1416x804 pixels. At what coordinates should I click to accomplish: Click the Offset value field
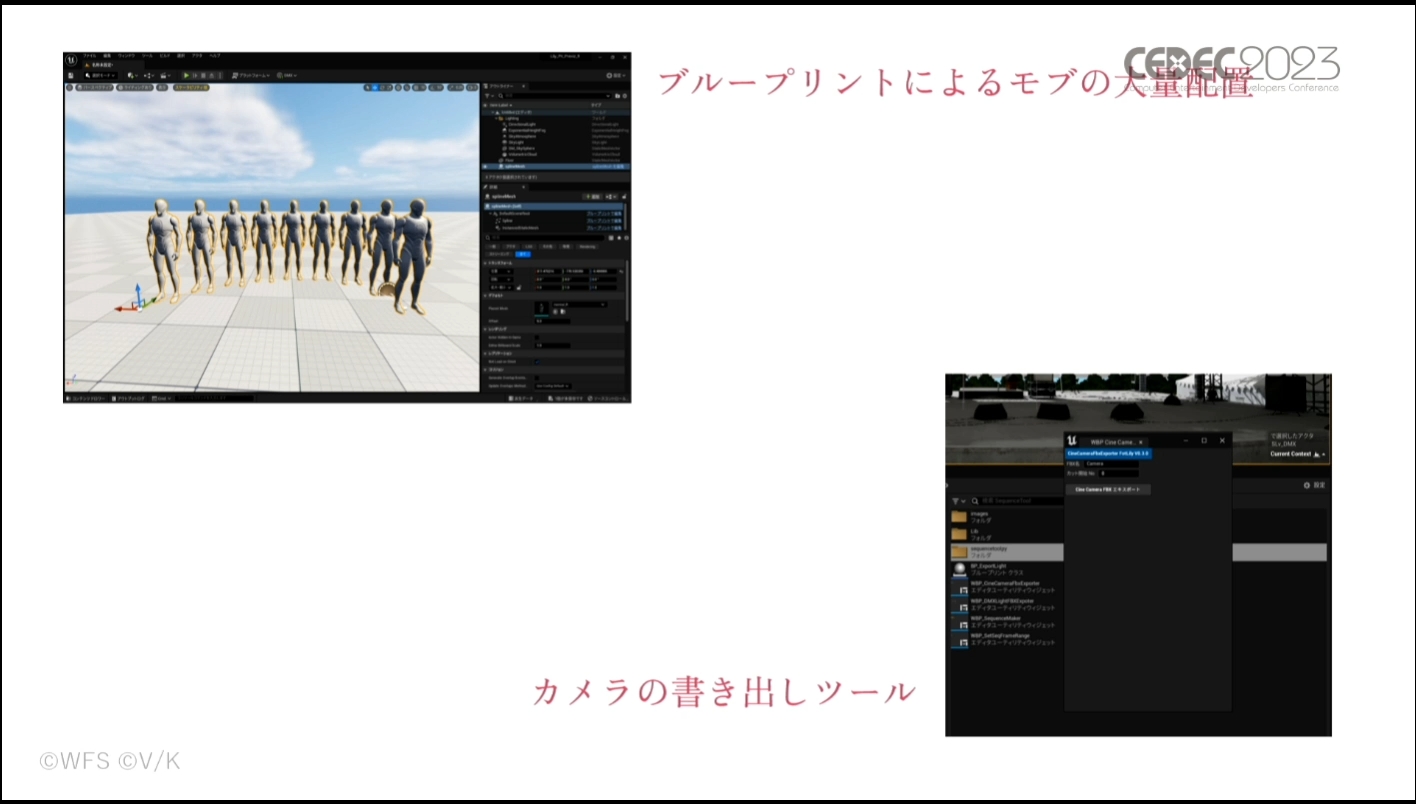[552, 321]
